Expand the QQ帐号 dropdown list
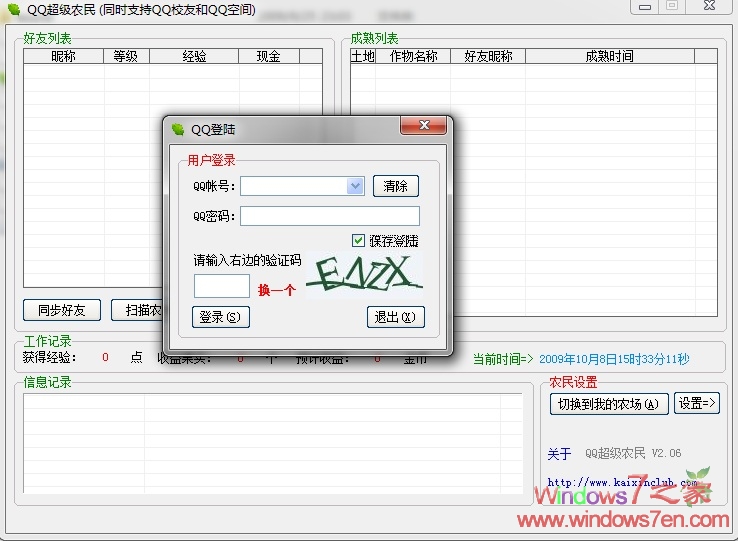738x541 pixels. [x=355, y=186]
